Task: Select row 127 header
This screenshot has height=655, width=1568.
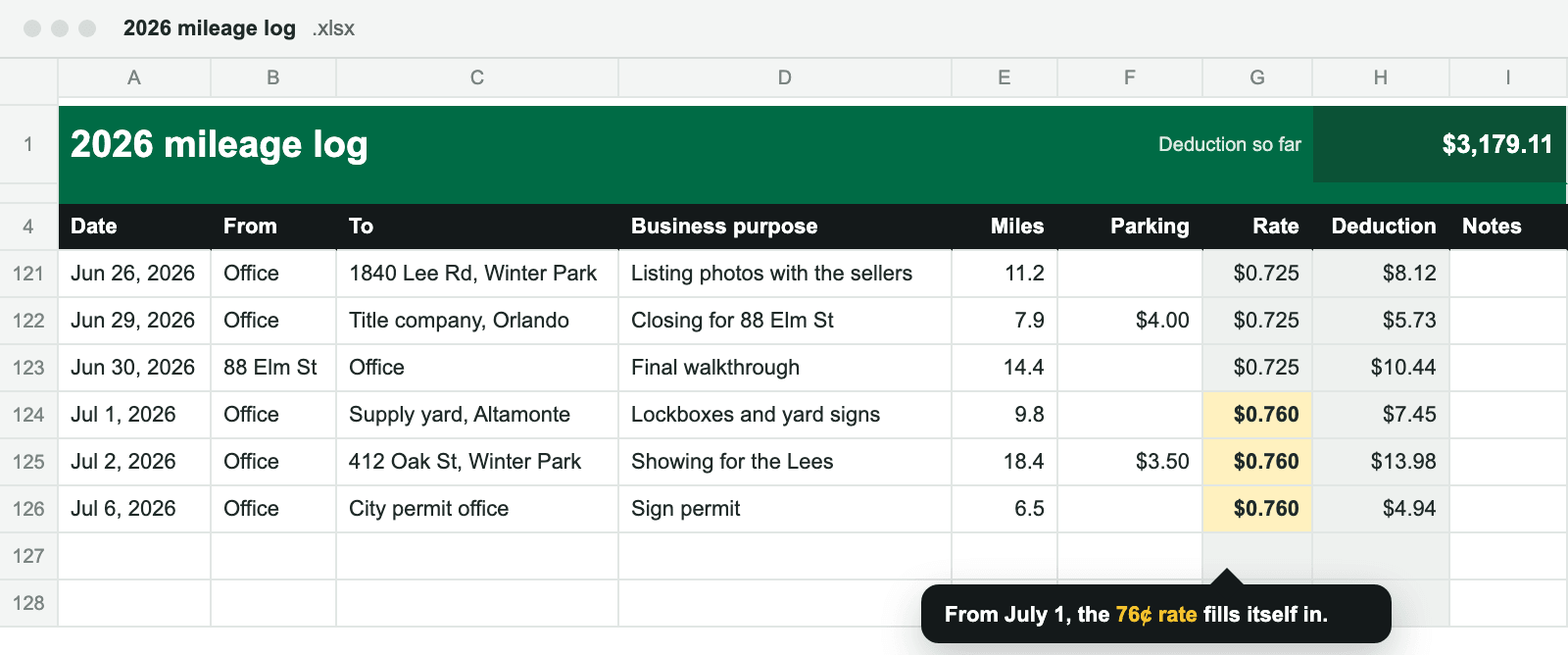Action: 28,556
